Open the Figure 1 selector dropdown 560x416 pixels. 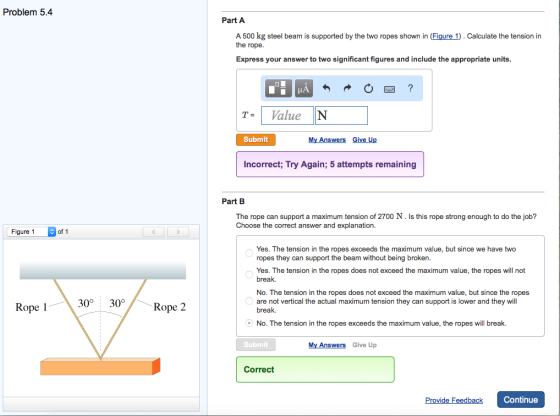pyautogui.click(x=31, y=231)
